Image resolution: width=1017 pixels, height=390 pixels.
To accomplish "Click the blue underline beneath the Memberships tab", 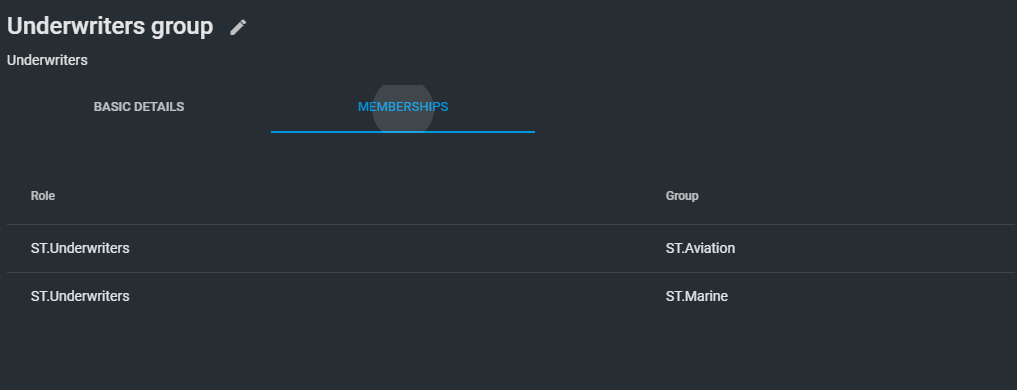I will [x=403, y=132].
